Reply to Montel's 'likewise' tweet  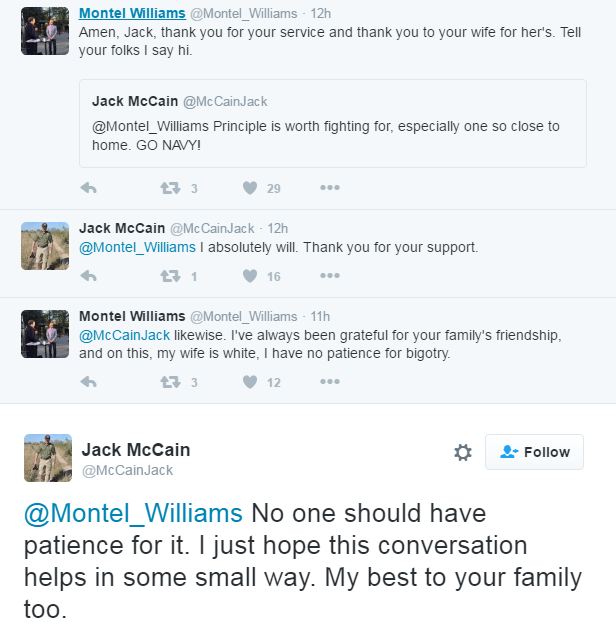[88, 381]
